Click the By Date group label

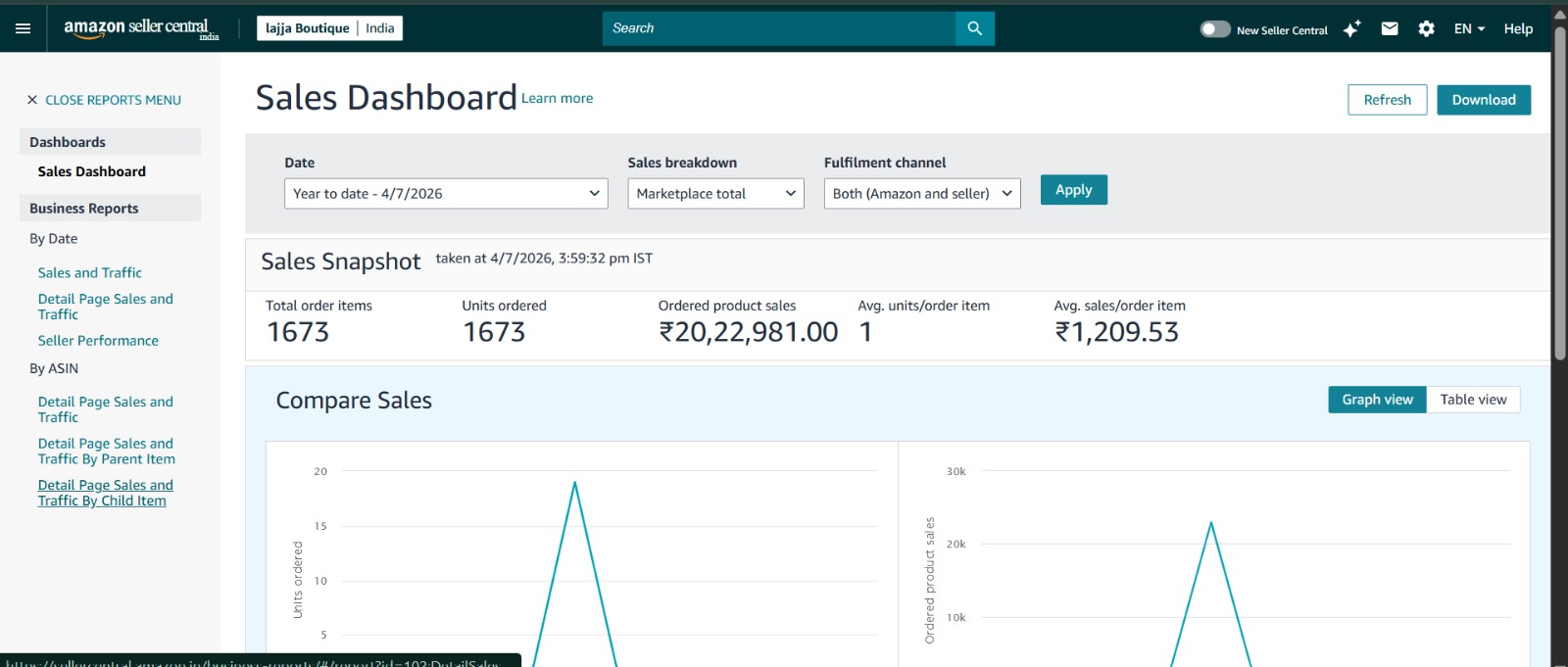click(53, 239)
